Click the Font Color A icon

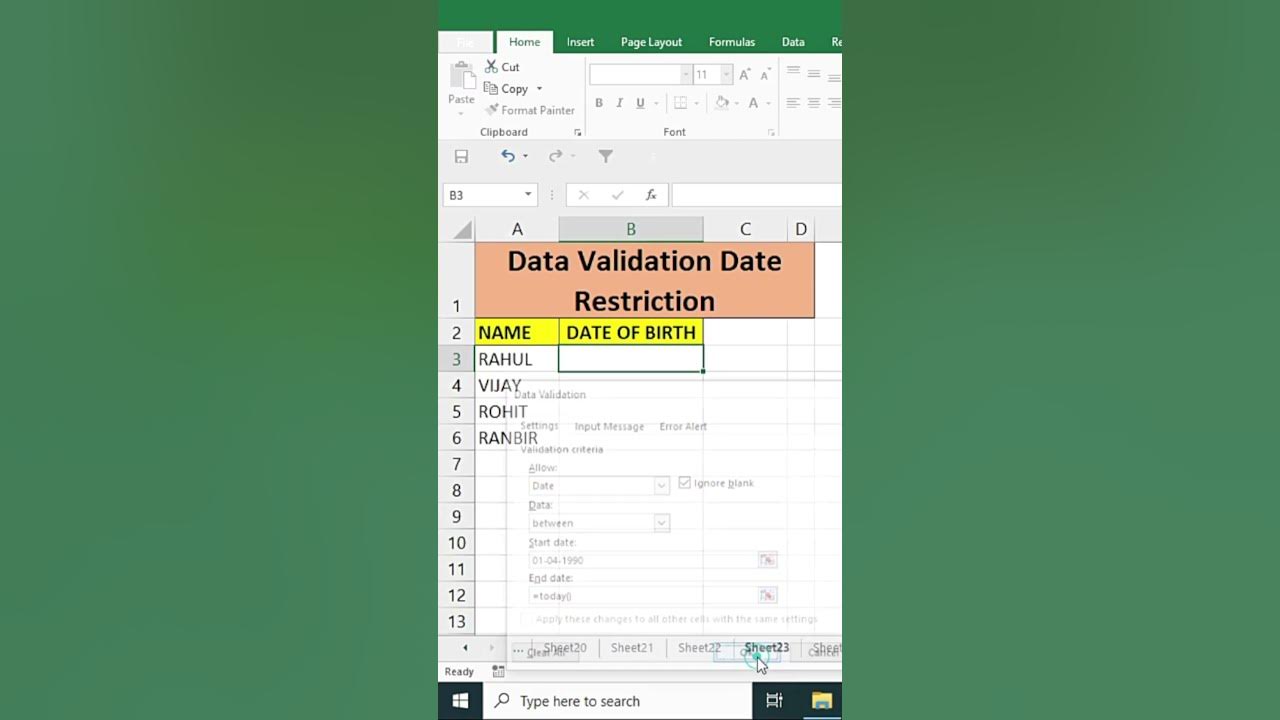pyautogui.click(x=753, y=103)
